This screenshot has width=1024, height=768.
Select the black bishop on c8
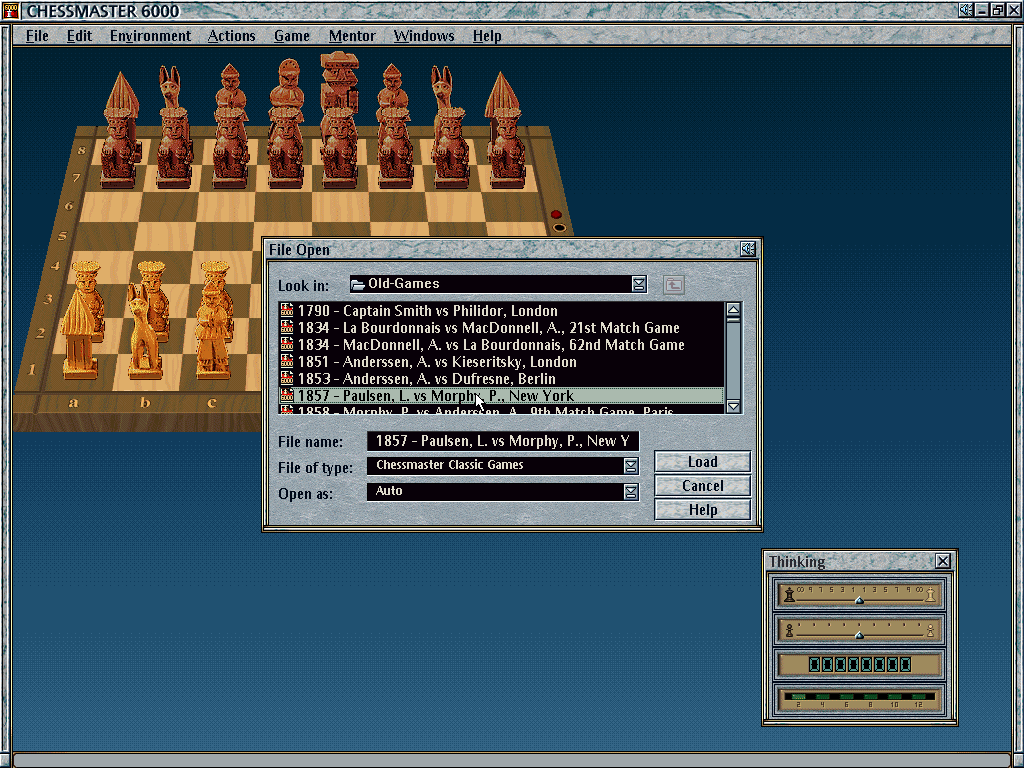coord(230,90)
